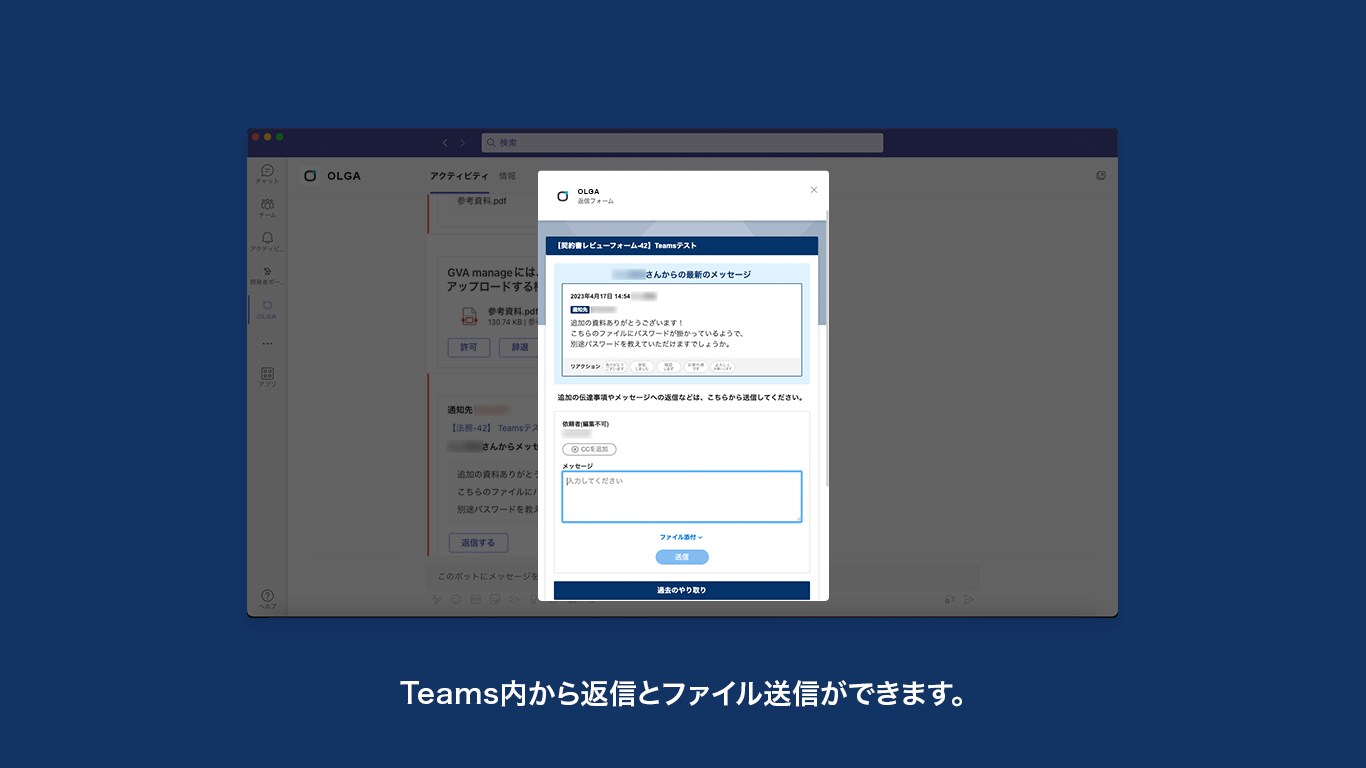Click the third reaction chip in the message card
The width and height of the screenshot is (1366, 768).
click(x=668, y=367)
